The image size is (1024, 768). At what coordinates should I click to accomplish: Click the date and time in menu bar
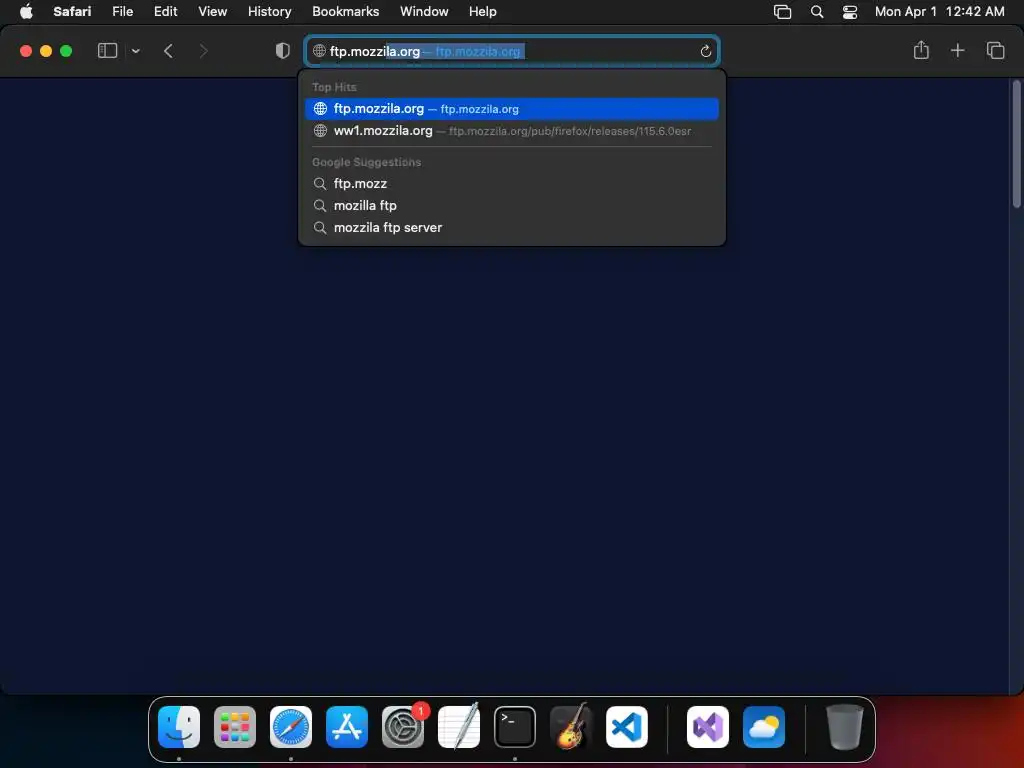coord(939,11)
